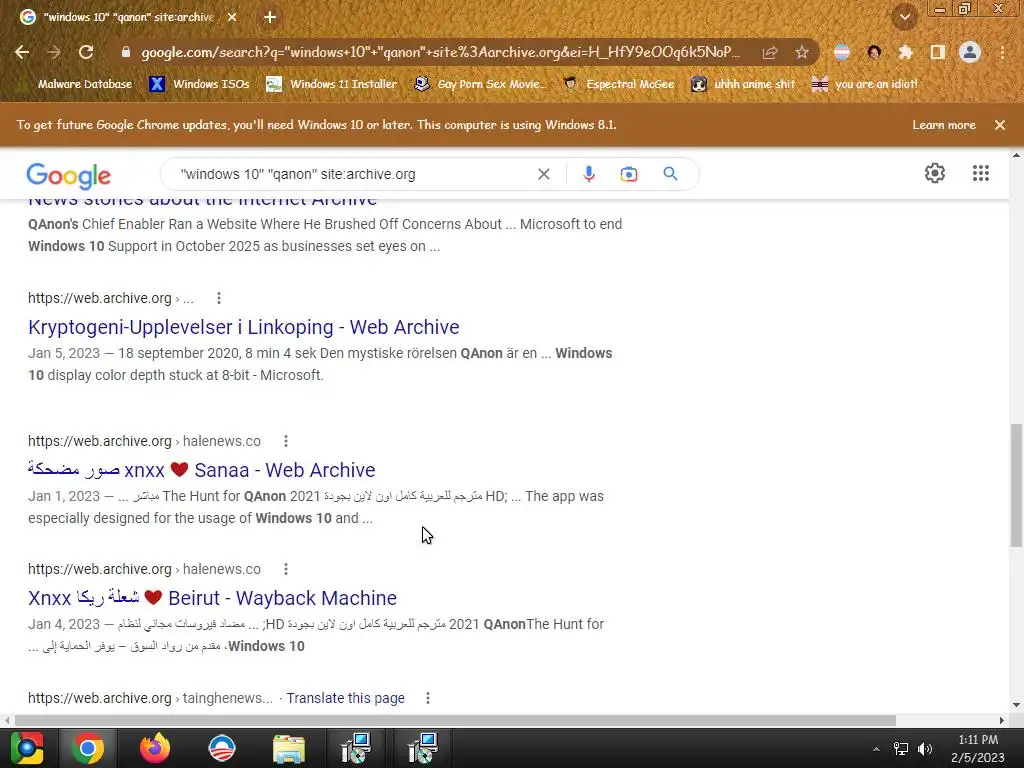The height and width of the screenshot is (768, 1024).
Task: Open the Espectral McGee bookmark
Action: pos(618,84)
